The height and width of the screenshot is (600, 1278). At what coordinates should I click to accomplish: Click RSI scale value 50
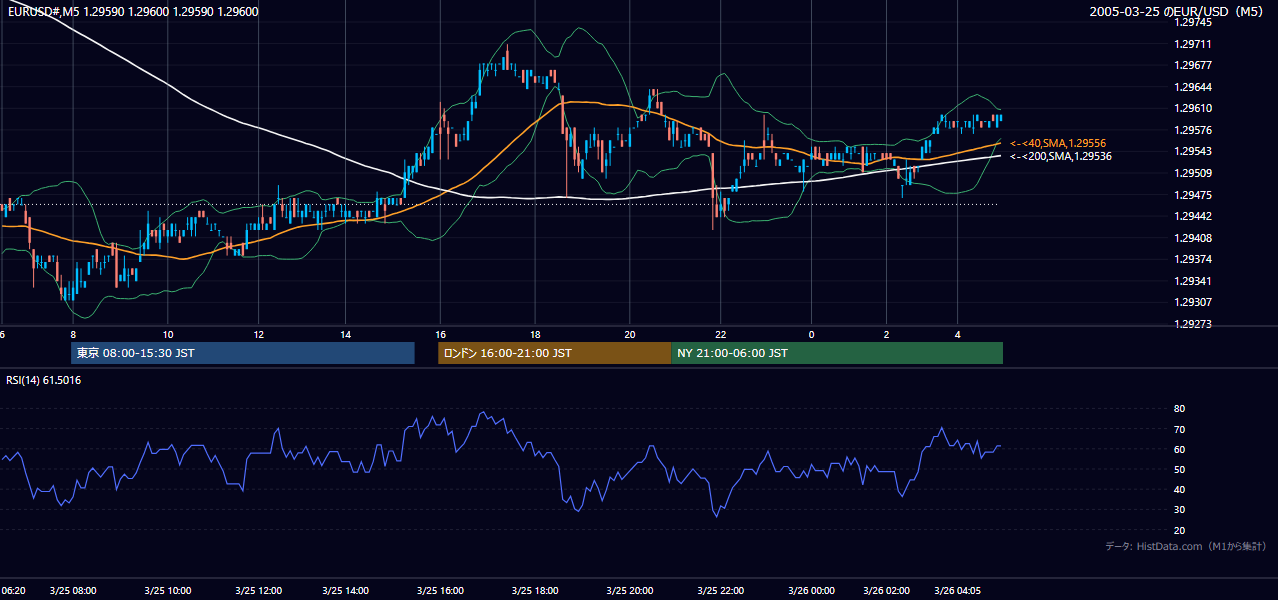1179,469
